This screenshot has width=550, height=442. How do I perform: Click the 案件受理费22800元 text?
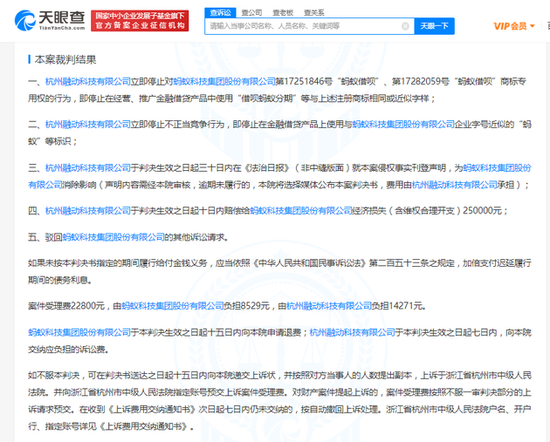(x=67, y=306)
